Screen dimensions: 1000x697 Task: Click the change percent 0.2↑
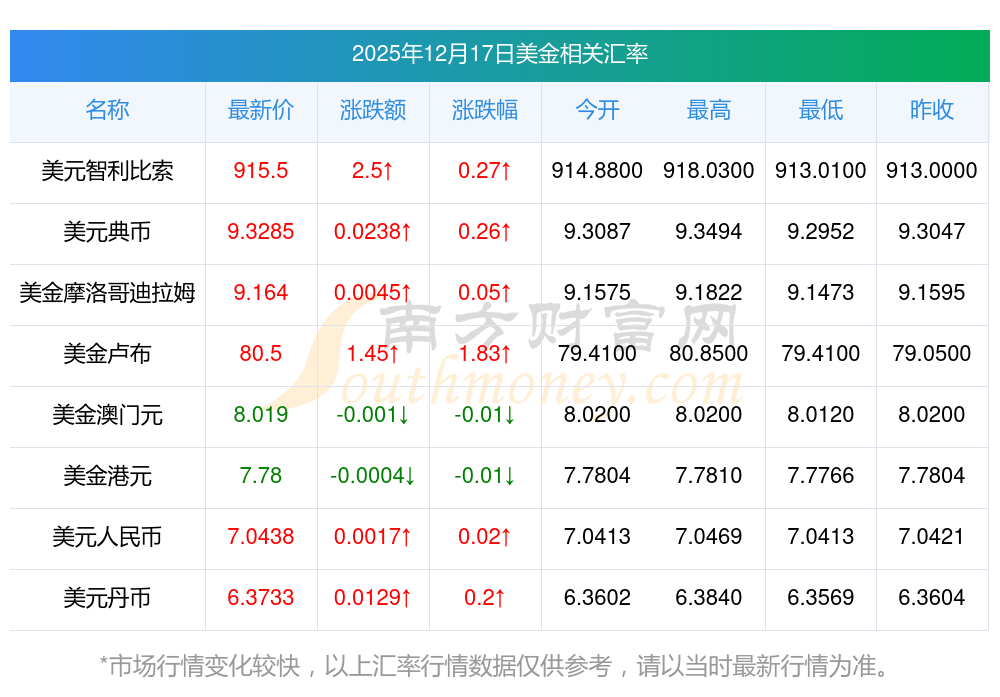click(485, 598)
